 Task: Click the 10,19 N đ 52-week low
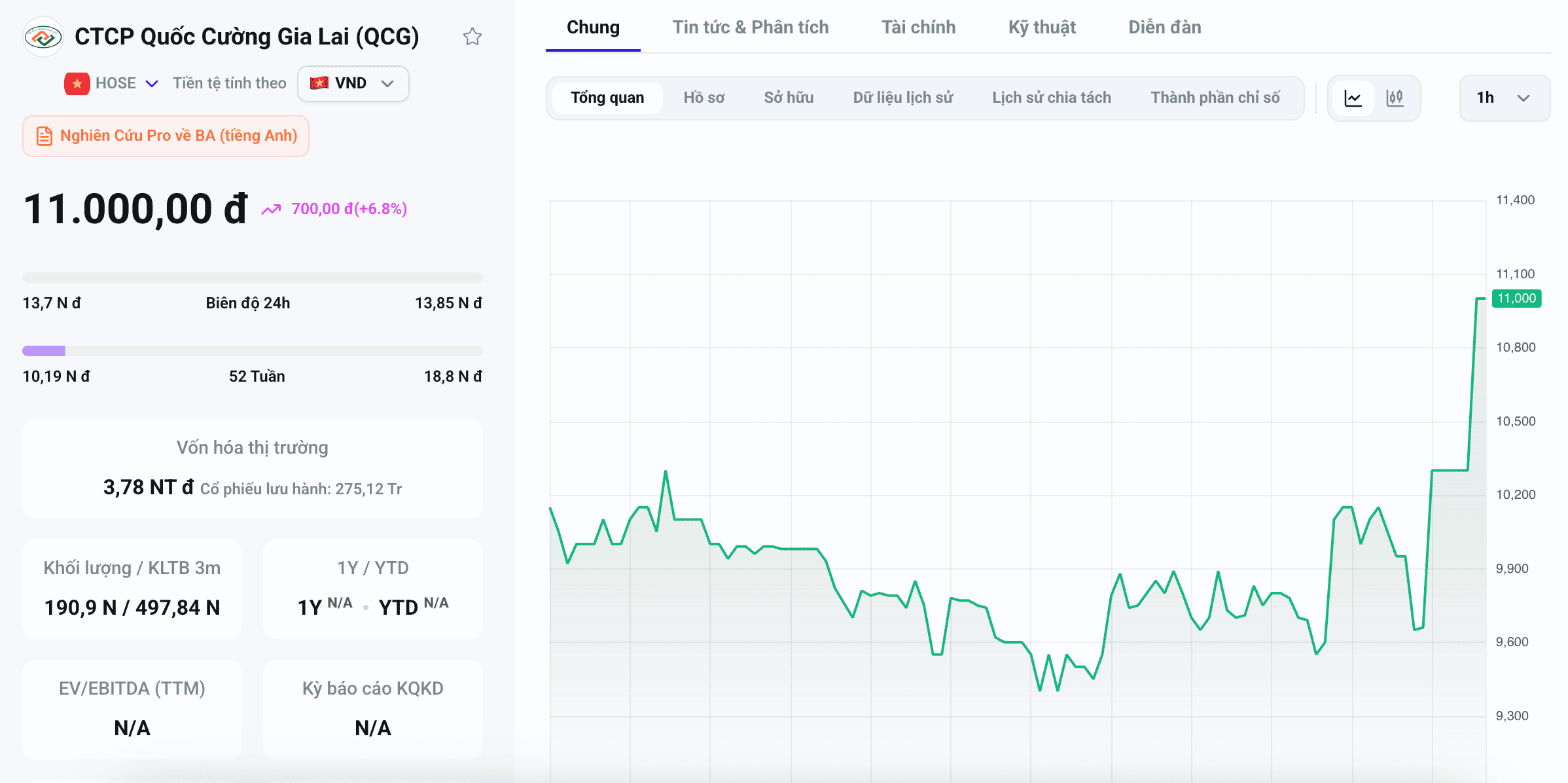pos(56,376)
